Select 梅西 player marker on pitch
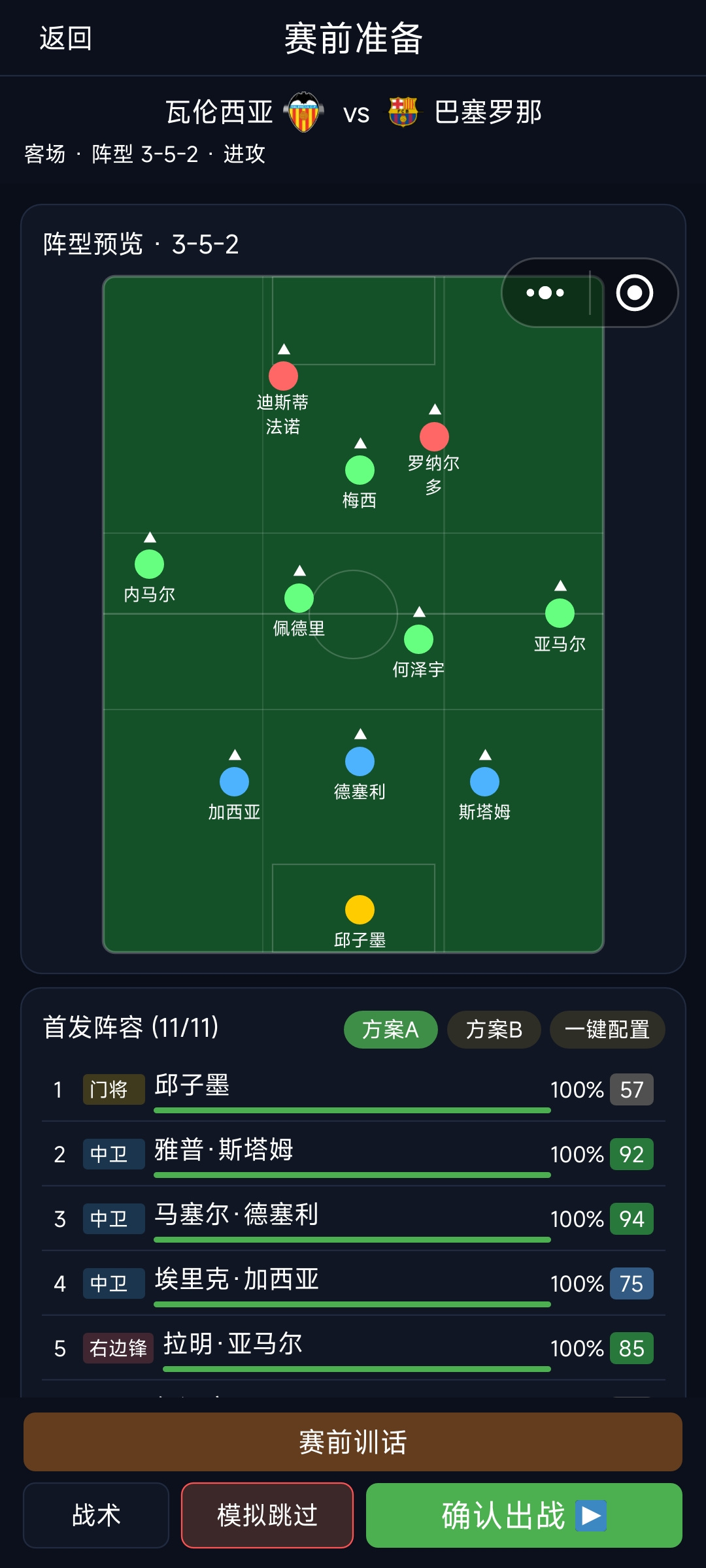Screen dimensions: 706x1568 (x=360, y=470)
